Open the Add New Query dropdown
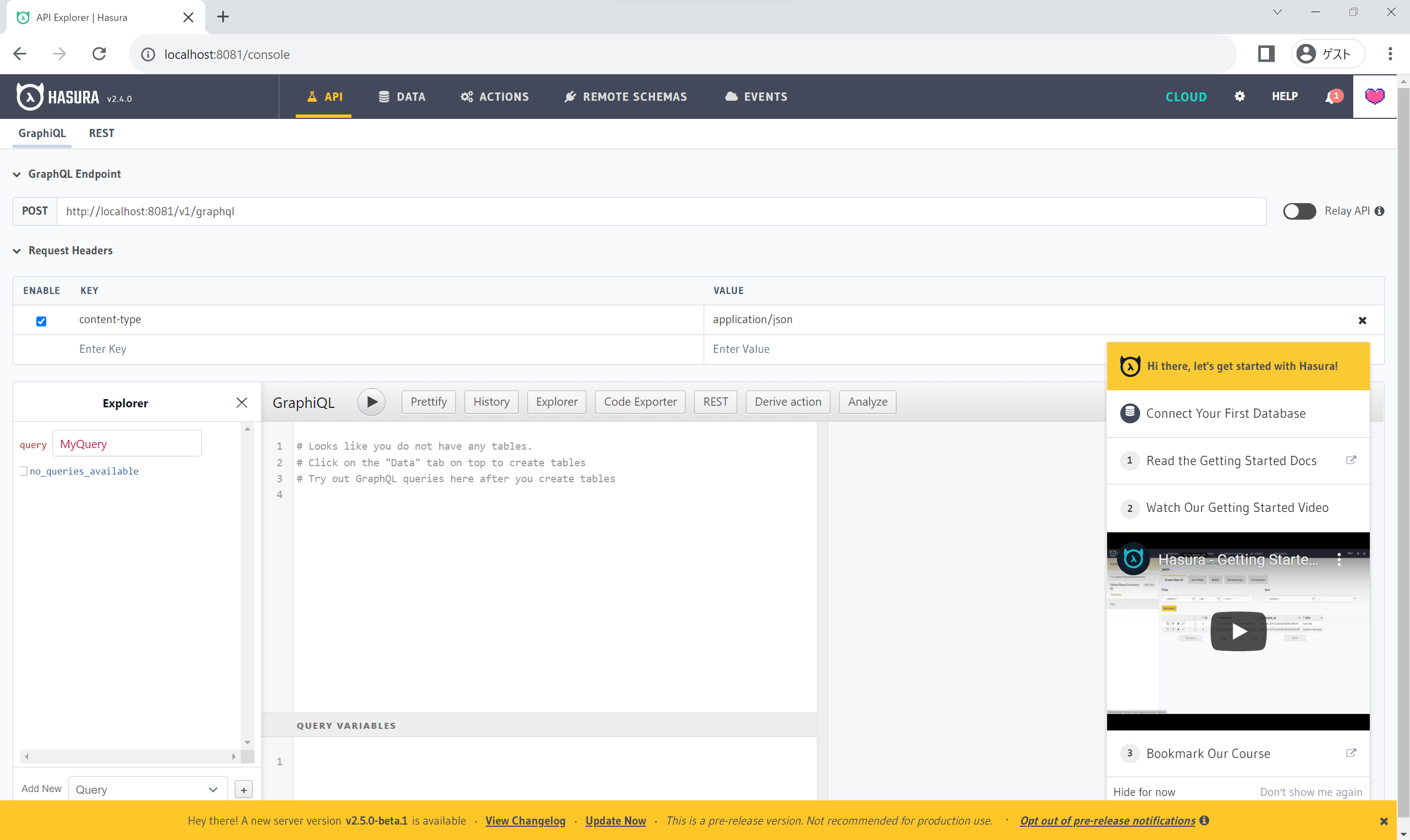This screenshot has height=840, width=1410. click(x=148, y=789)
